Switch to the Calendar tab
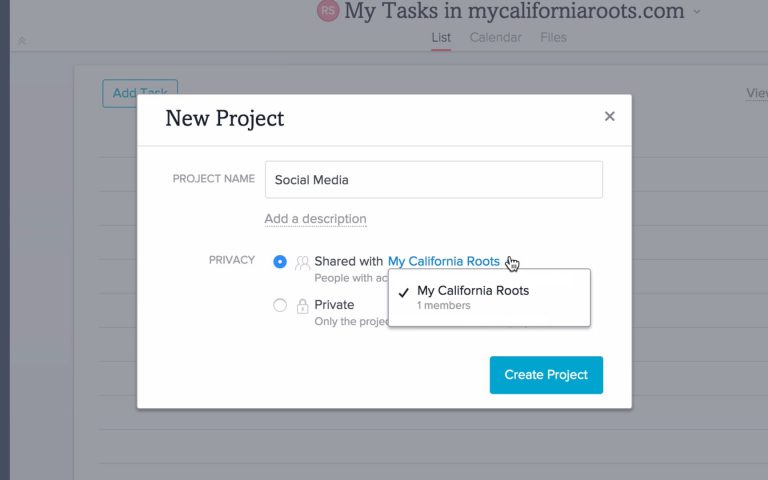 [496, 37]
